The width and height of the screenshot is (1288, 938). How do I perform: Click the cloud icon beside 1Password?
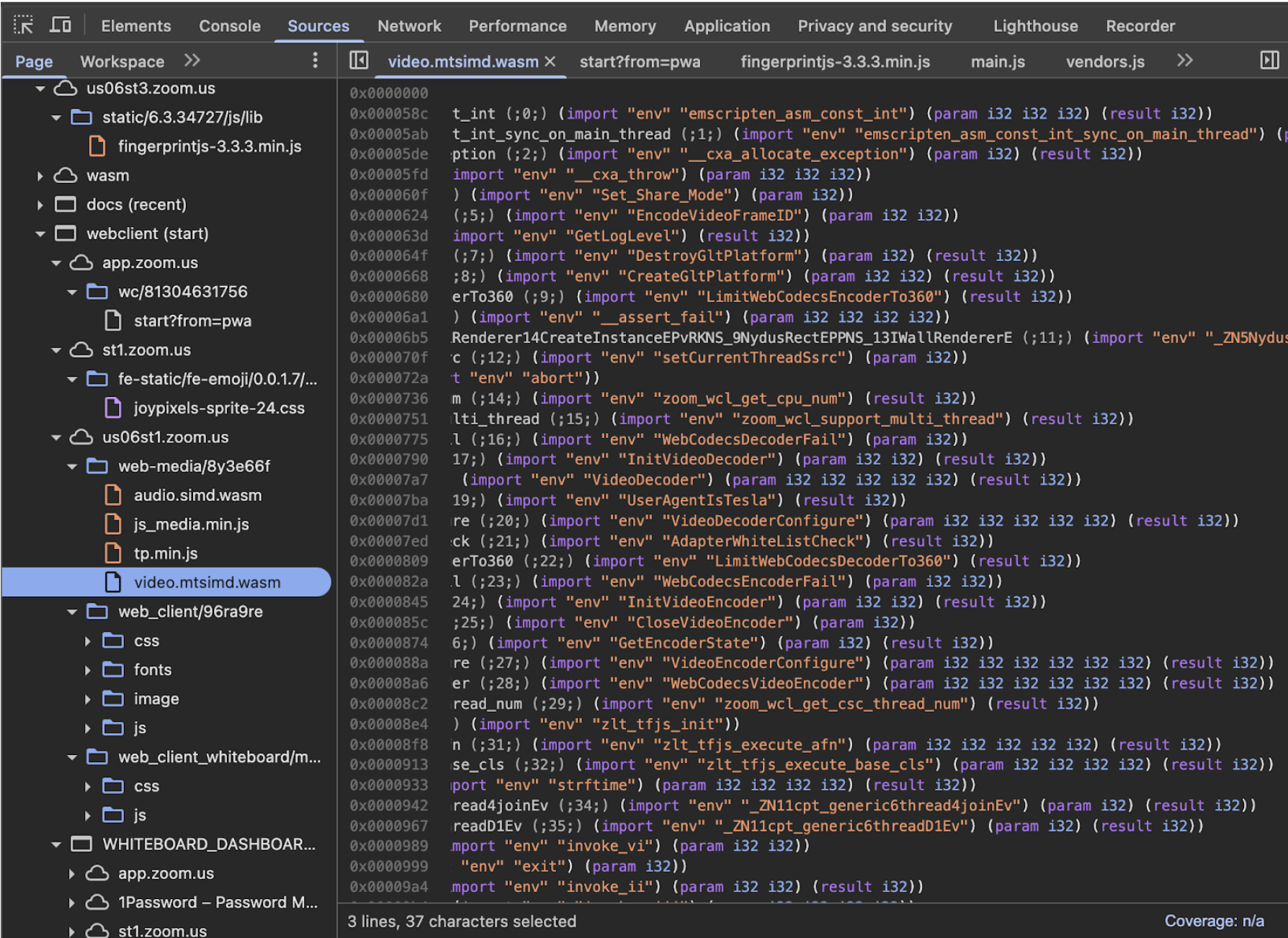97,902
